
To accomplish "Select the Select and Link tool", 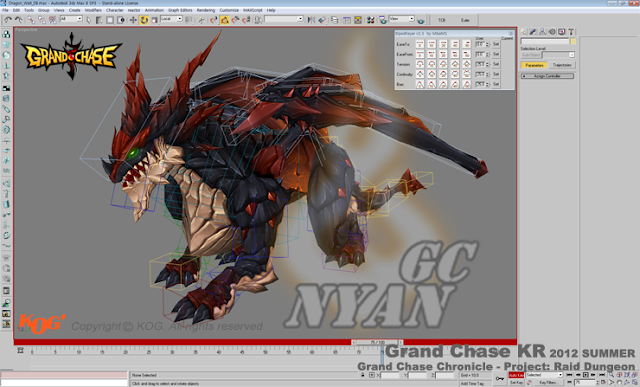I will click(x=31, y=20).
